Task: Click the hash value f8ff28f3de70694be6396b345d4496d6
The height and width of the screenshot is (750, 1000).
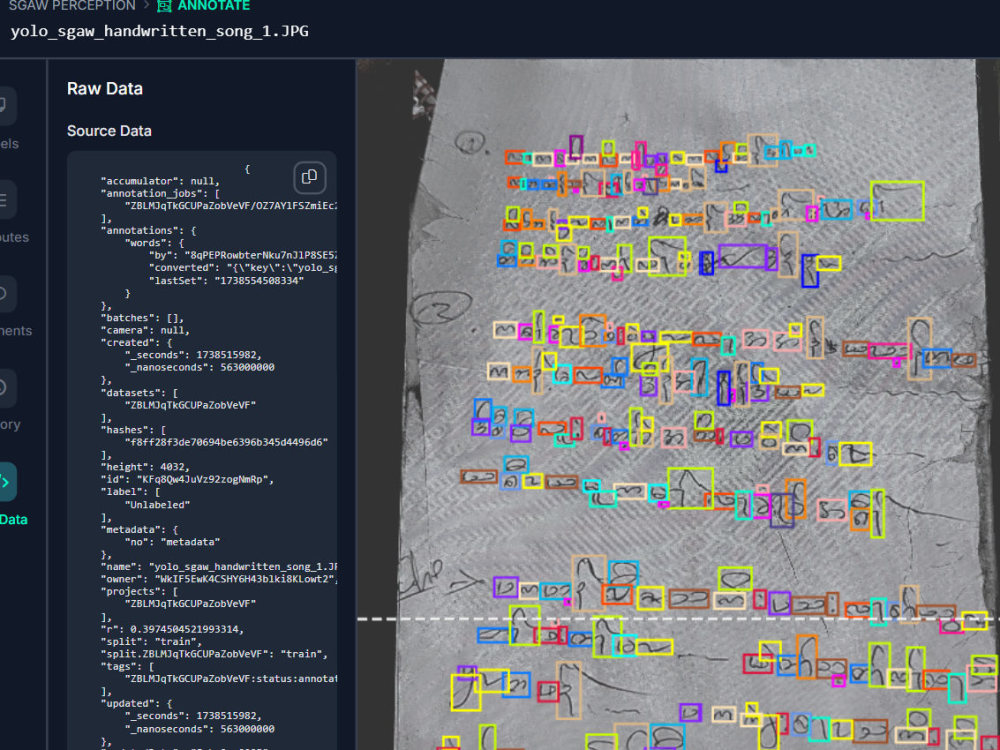Action: [226, 442]
